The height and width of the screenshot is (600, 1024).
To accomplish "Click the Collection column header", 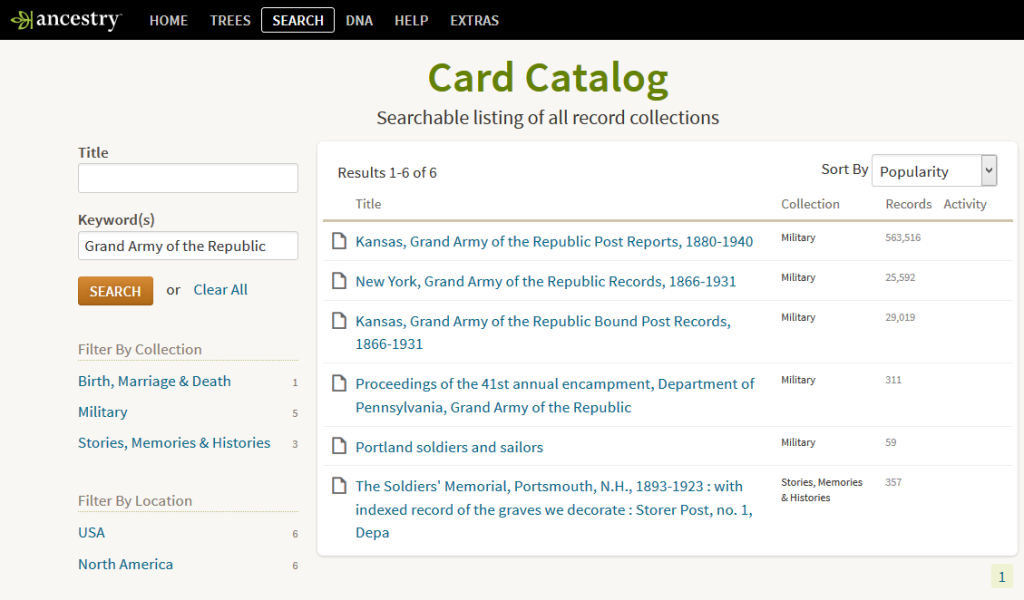I will click(x=810, y=204).
